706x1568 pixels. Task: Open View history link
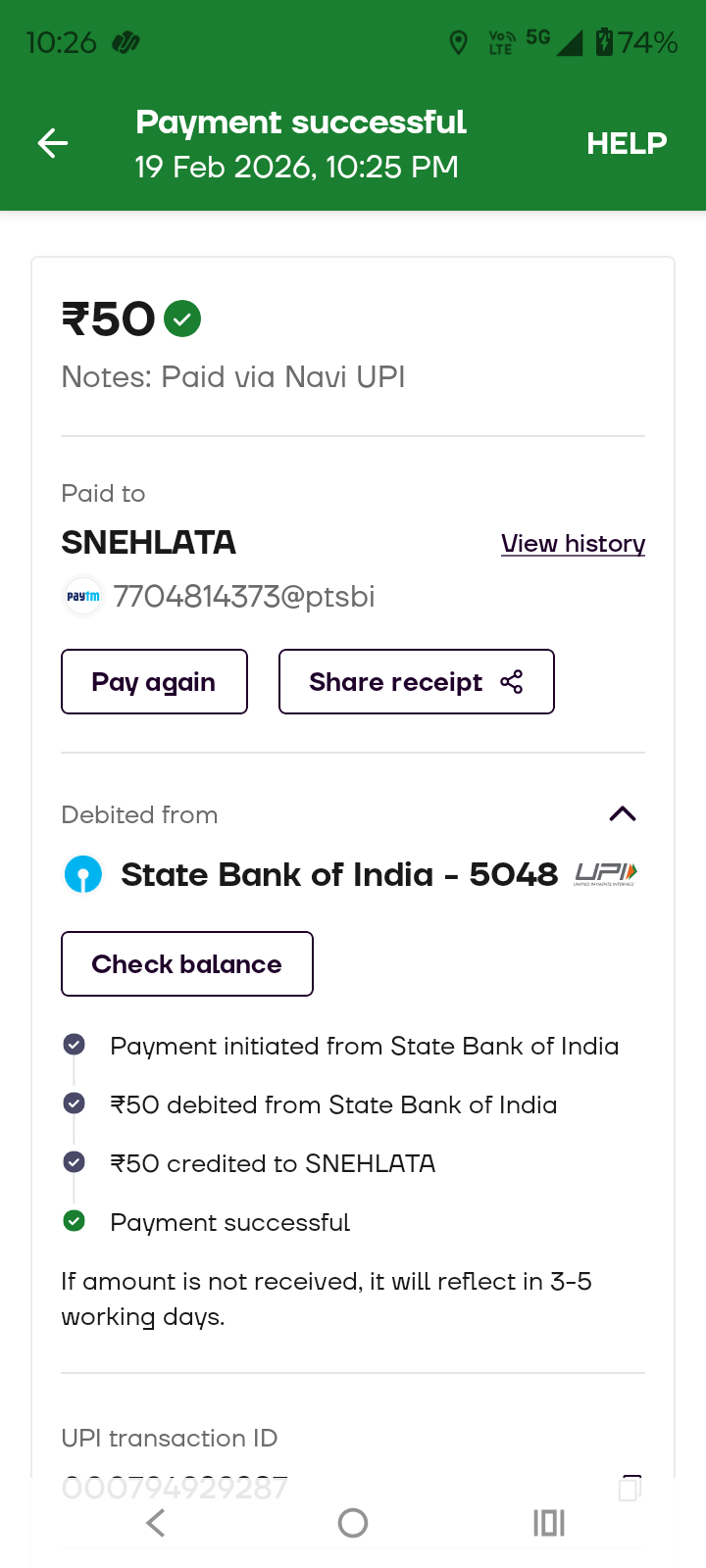573,544
